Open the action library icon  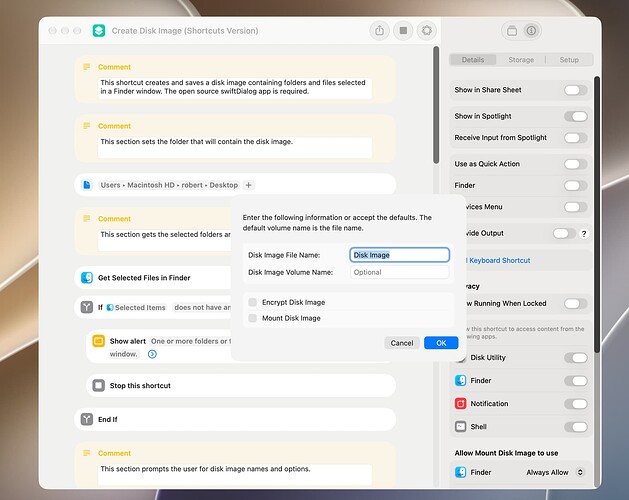coord(512,30)
